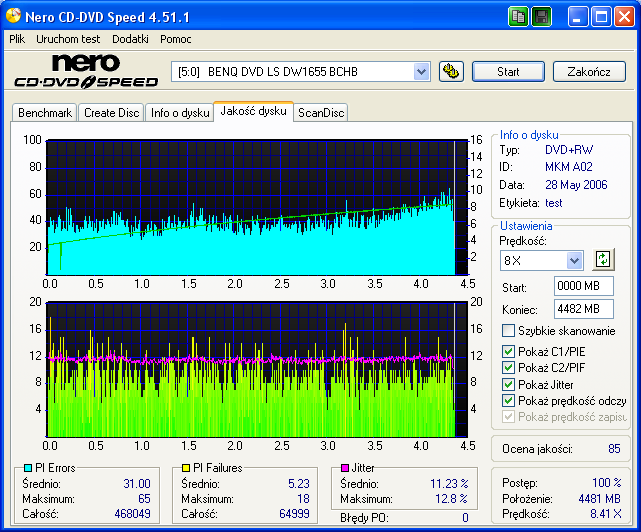The height and width of the screenshot is (532, 641).
Task: Click the Nero CD-DVD Speed logo
Action: [x=86, y=72]
